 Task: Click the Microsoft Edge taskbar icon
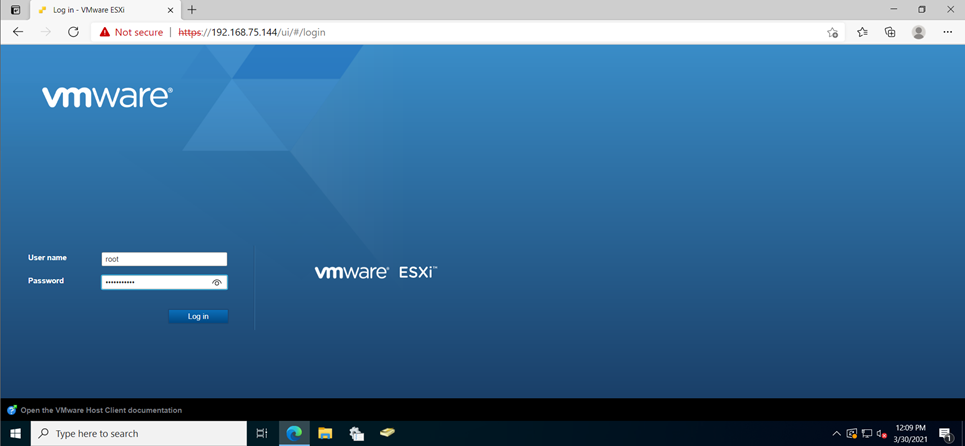[294, 433]
